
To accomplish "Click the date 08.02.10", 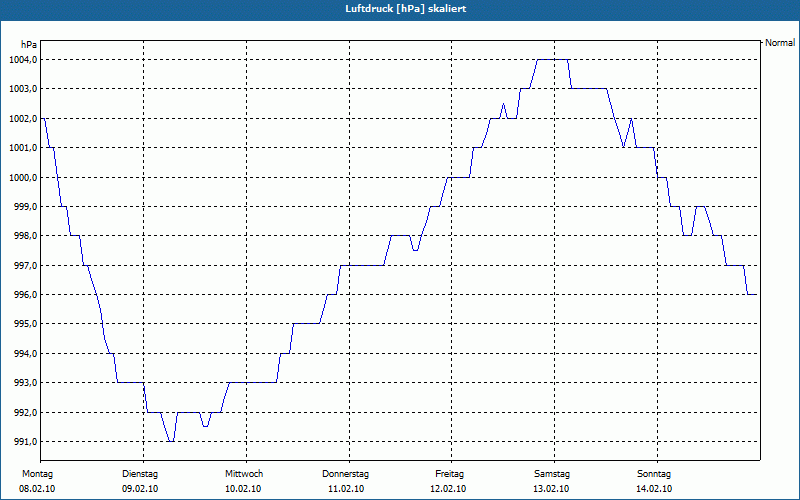I will click(37, 489).
